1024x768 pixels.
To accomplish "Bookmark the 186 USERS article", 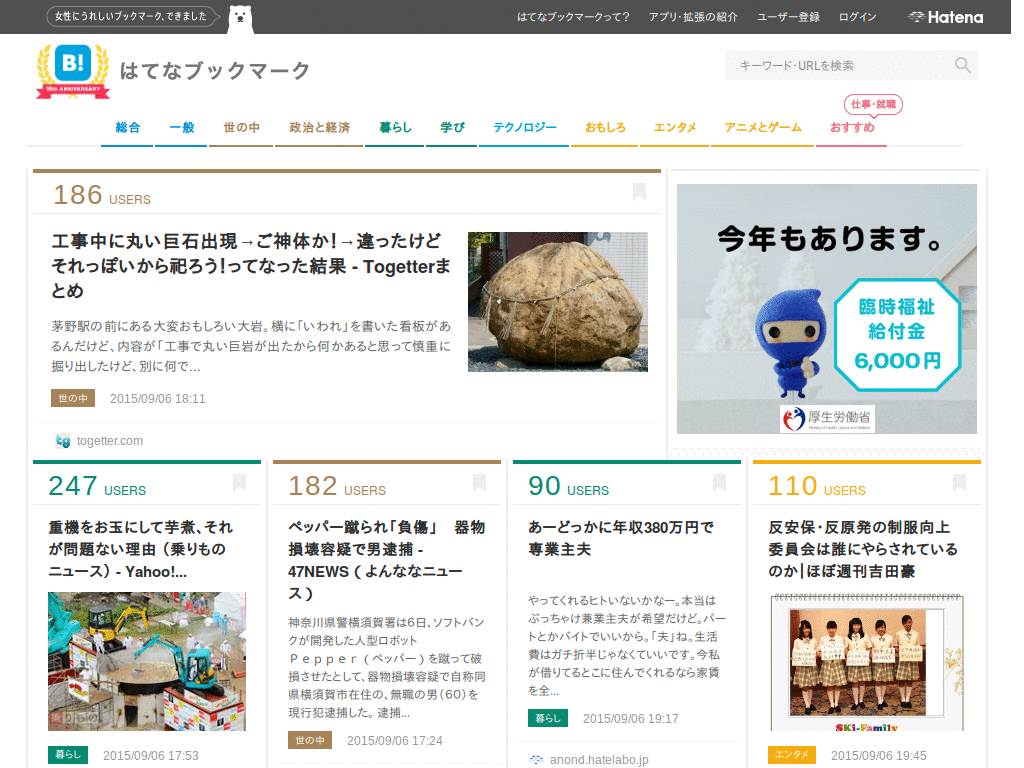I will [639, 191].
